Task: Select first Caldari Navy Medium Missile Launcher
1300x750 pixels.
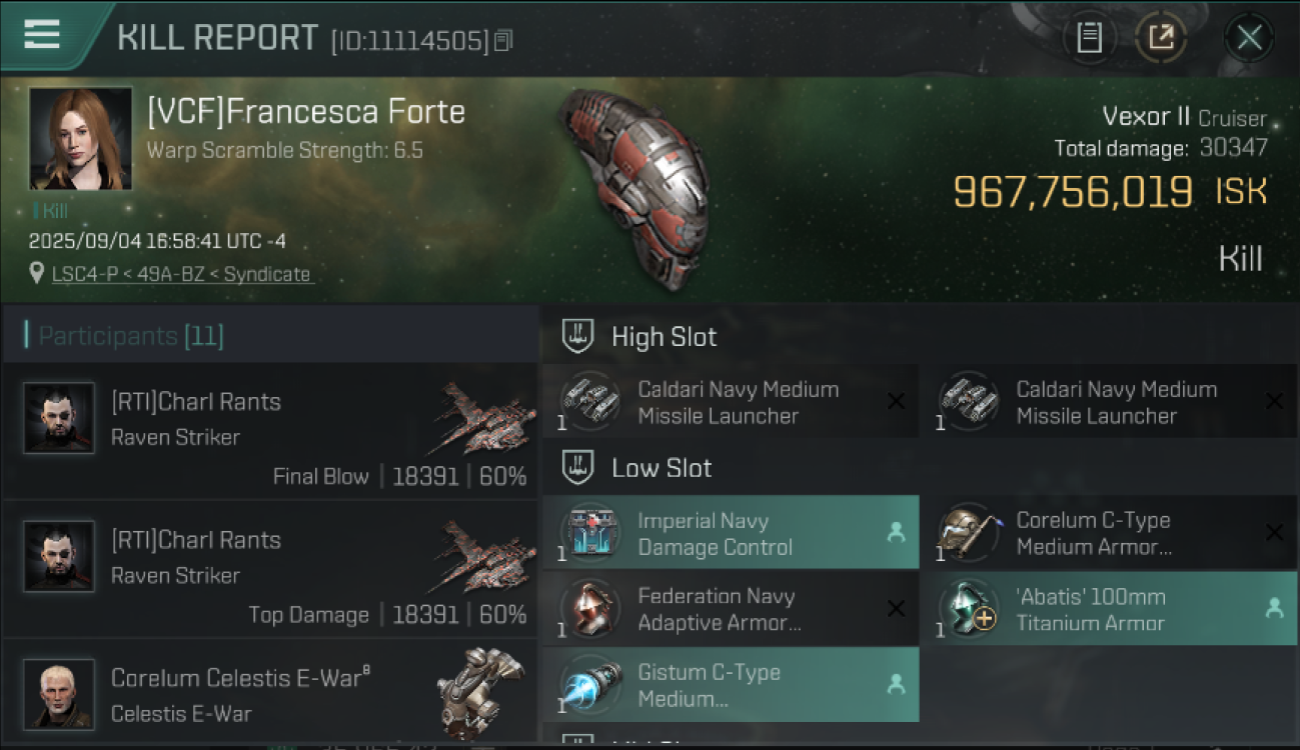Action: (x=730, y=402)
